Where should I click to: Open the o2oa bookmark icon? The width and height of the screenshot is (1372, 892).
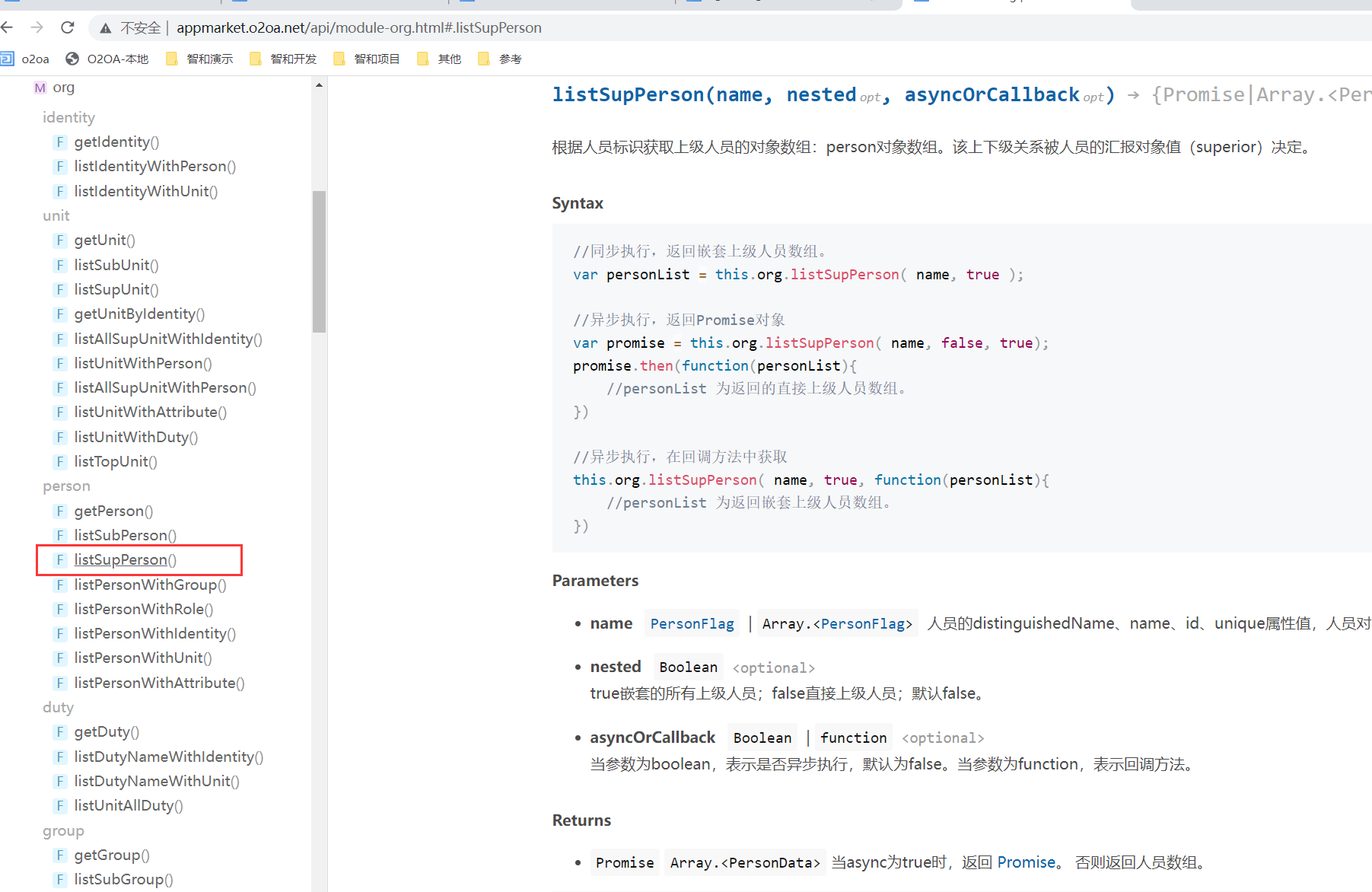tap(8, 59)
